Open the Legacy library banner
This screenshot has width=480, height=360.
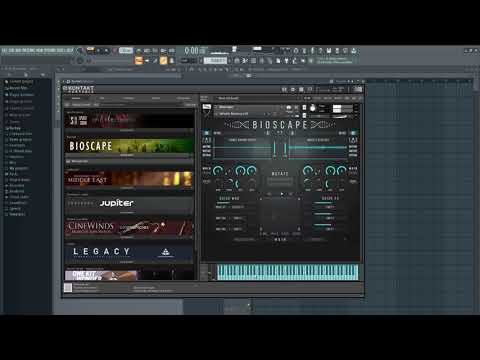coord(129,252)
